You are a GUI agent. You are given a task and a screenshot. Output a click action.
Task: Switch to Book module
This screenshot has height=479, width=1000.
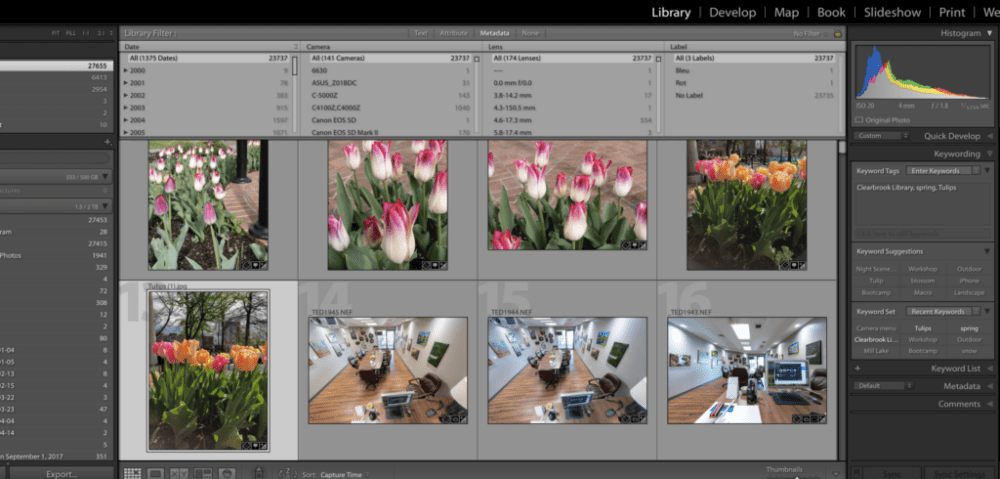831,12
